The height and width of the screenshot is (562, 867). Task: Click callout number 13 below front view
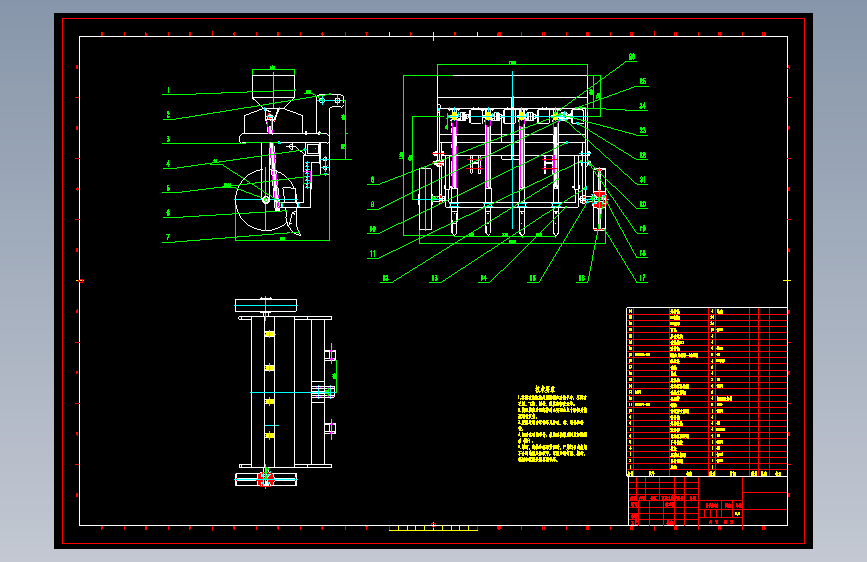point(435,278)
